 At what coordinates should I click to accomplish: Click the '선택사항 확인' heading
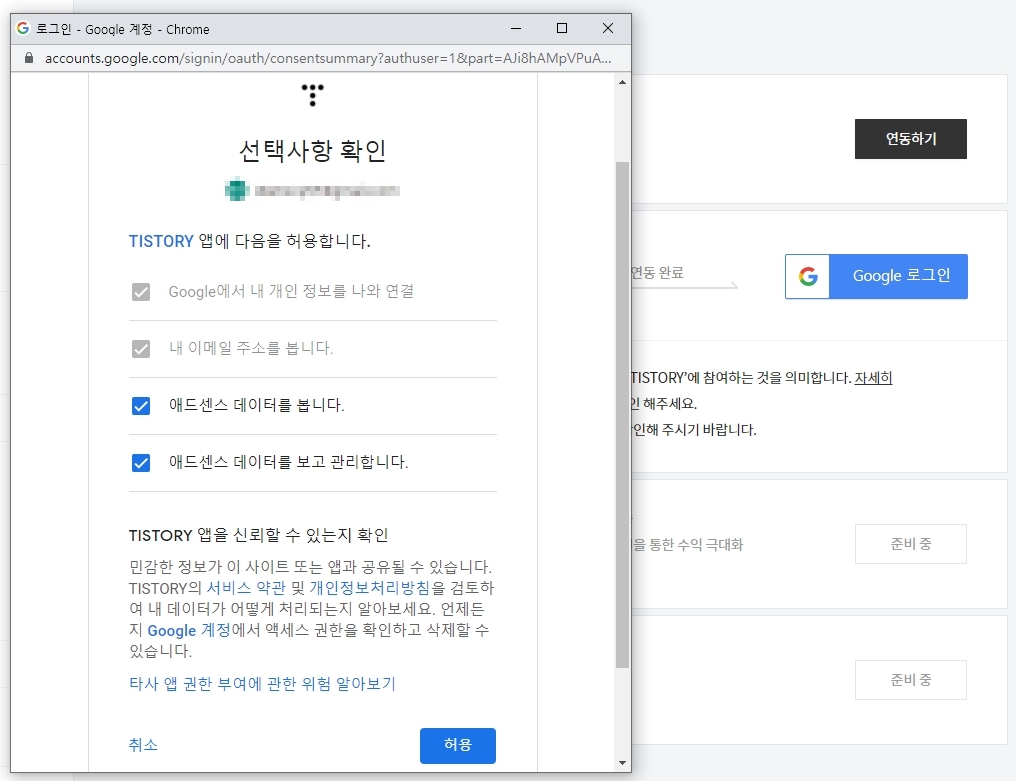(312, 151)
